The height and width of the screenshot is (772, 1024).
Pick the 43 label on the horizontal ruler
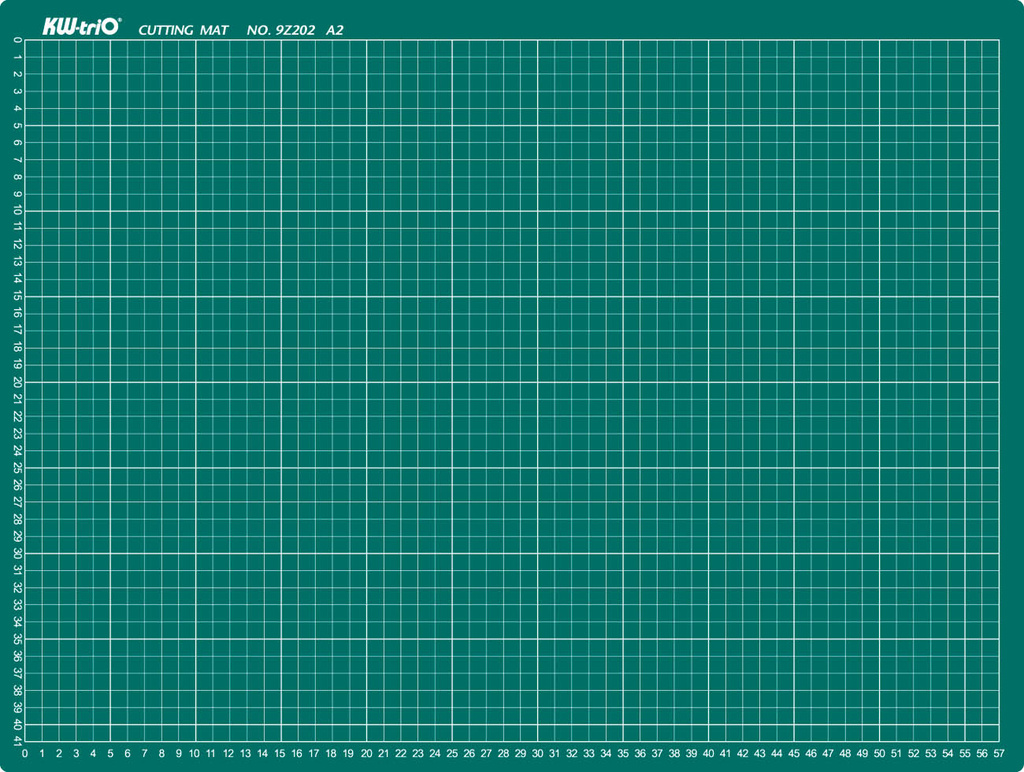[x=760, y=753]
